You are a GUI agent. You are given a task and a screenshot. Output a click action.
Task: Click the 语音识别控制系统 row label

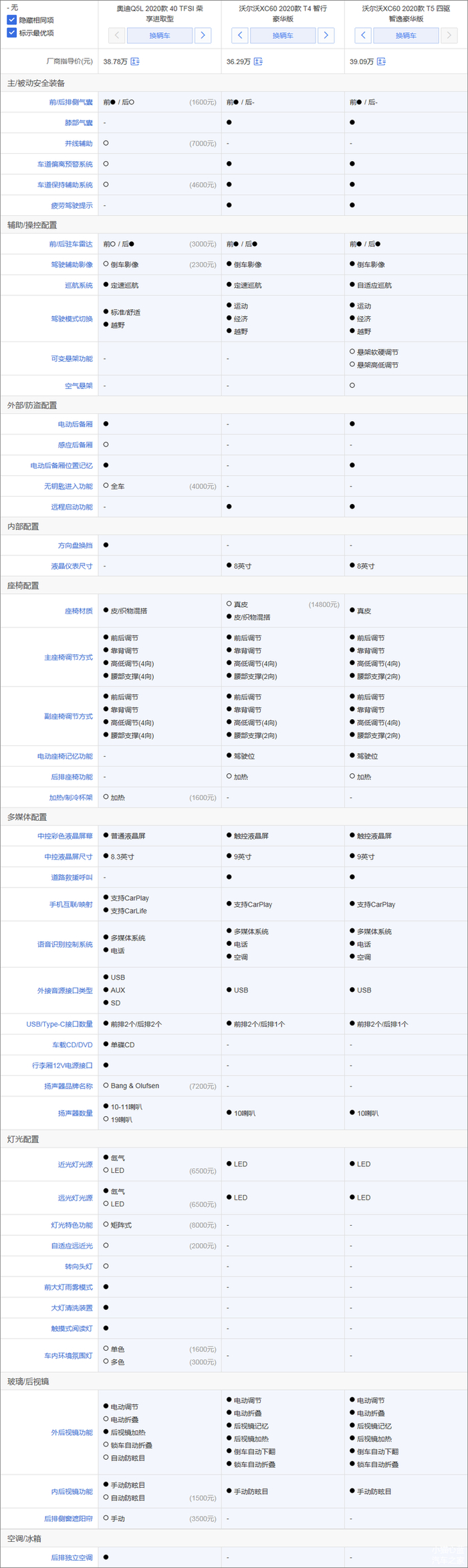coord(65,945)
